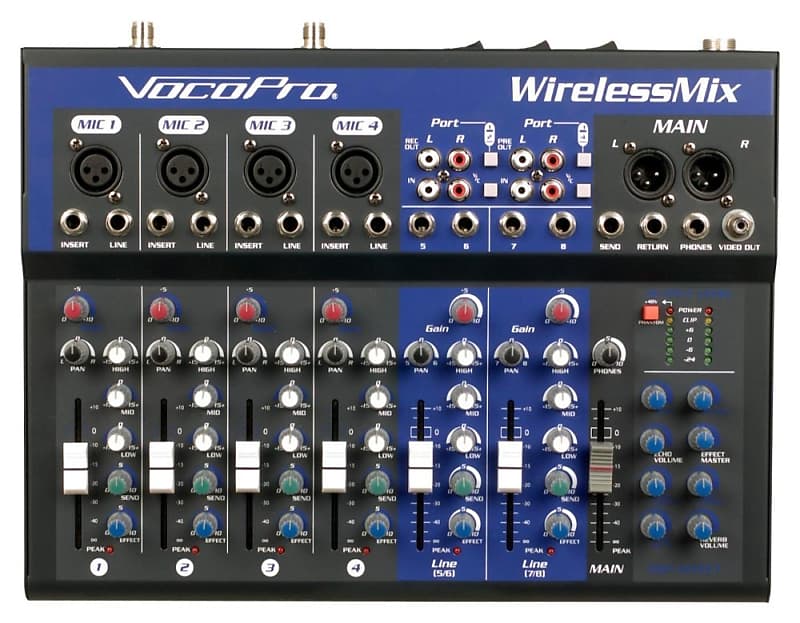Toggle the first Port 1/2 selector switch
Viewport: 800px width, 623px height.
pyautogui.click(x=489, y=159)
